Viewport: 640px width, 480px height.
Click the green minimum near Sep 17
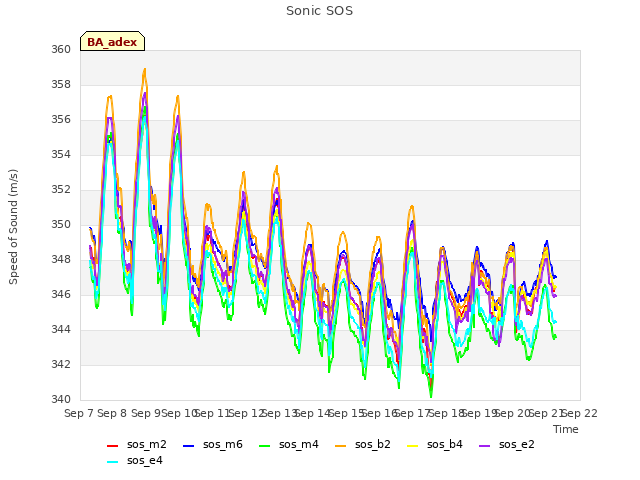click(431, 395)
